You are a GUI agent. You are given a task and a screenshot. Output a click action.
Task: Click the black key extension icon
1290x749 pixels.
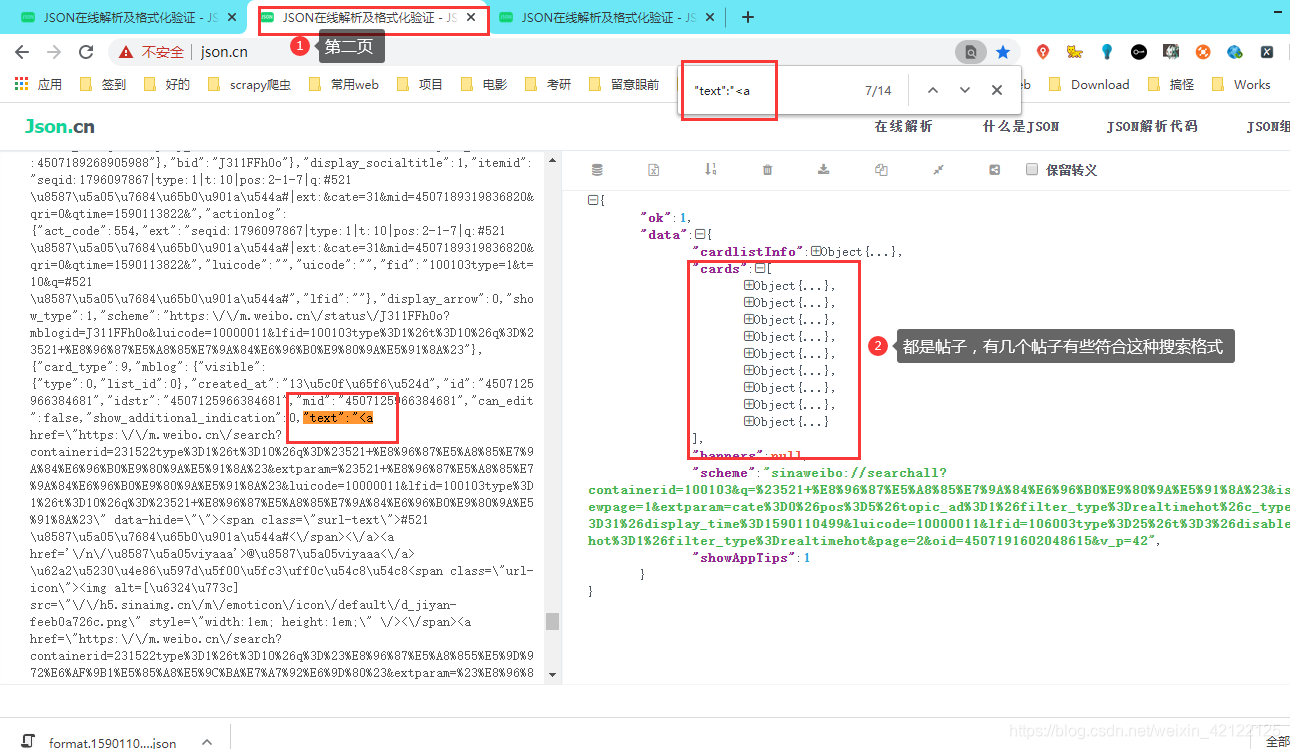tap(1139, 52)
